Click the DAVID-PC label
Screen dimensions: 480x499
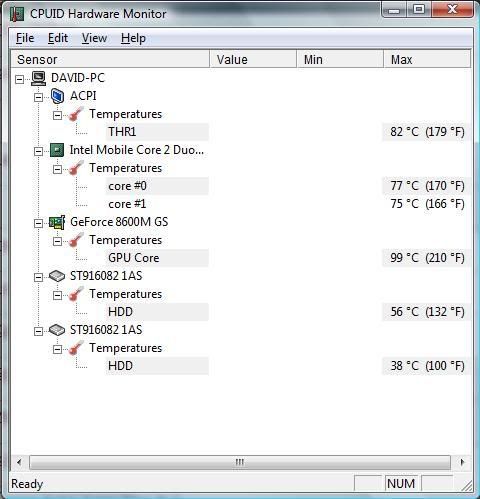pos(78,78)
